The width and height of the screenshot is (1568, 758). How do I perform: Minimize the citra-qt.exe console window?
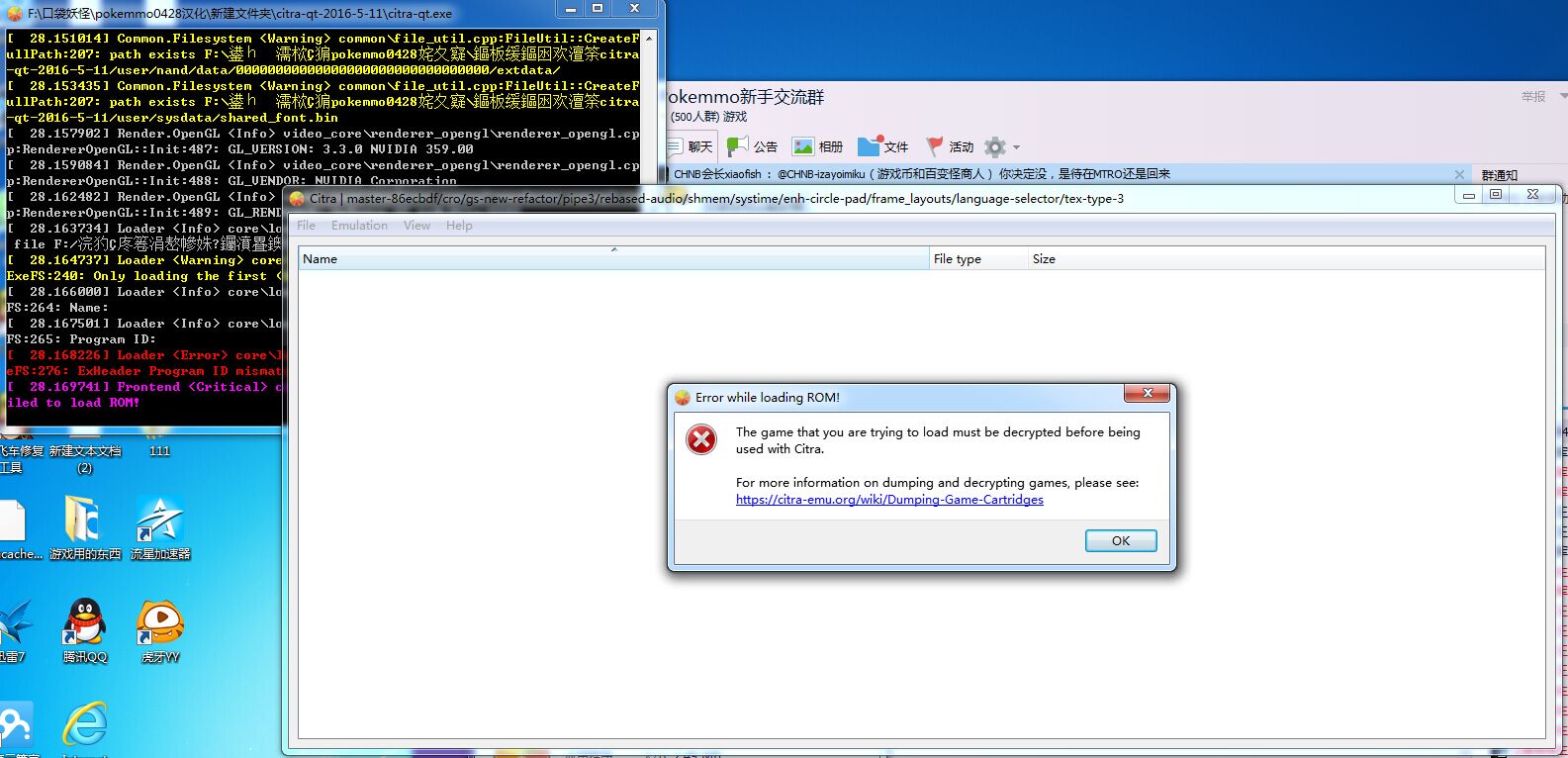point(570,8)
